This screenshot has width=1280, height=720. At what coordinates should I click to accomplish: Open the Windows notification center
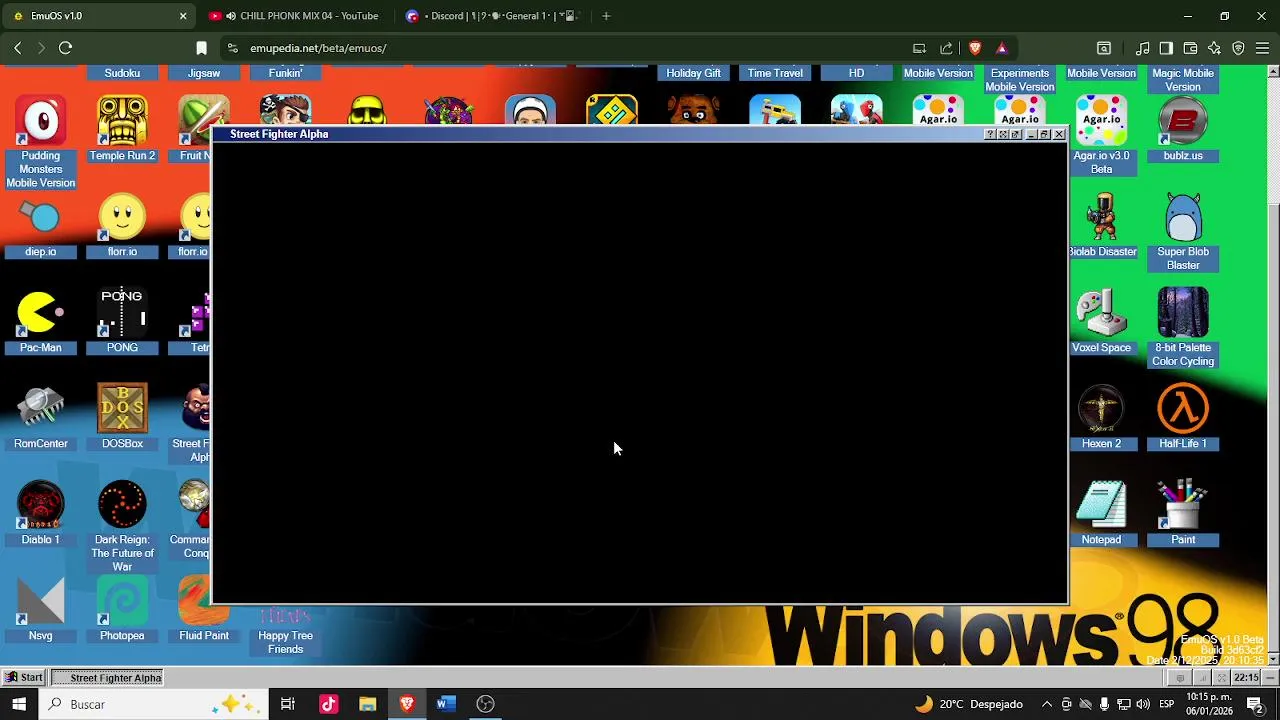pos(1255,704)
